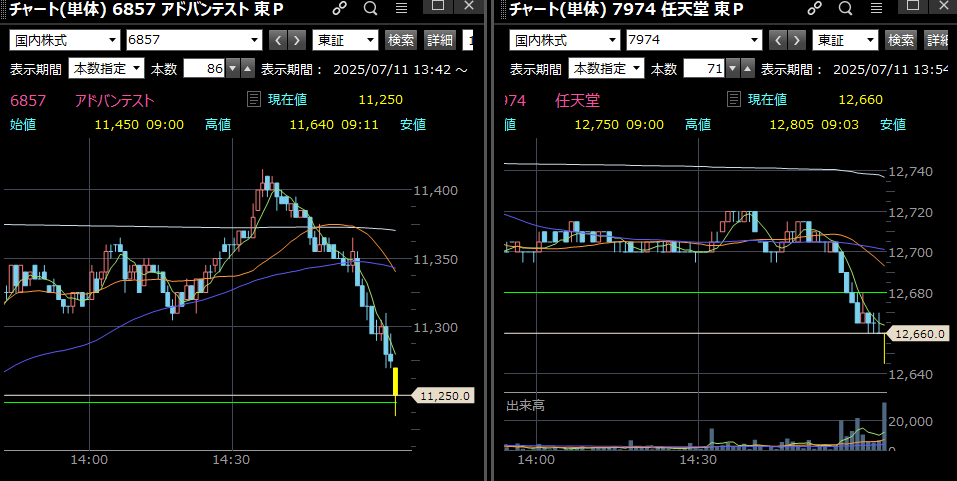Close the 6857 Advantest chart window

click(469, 6)
